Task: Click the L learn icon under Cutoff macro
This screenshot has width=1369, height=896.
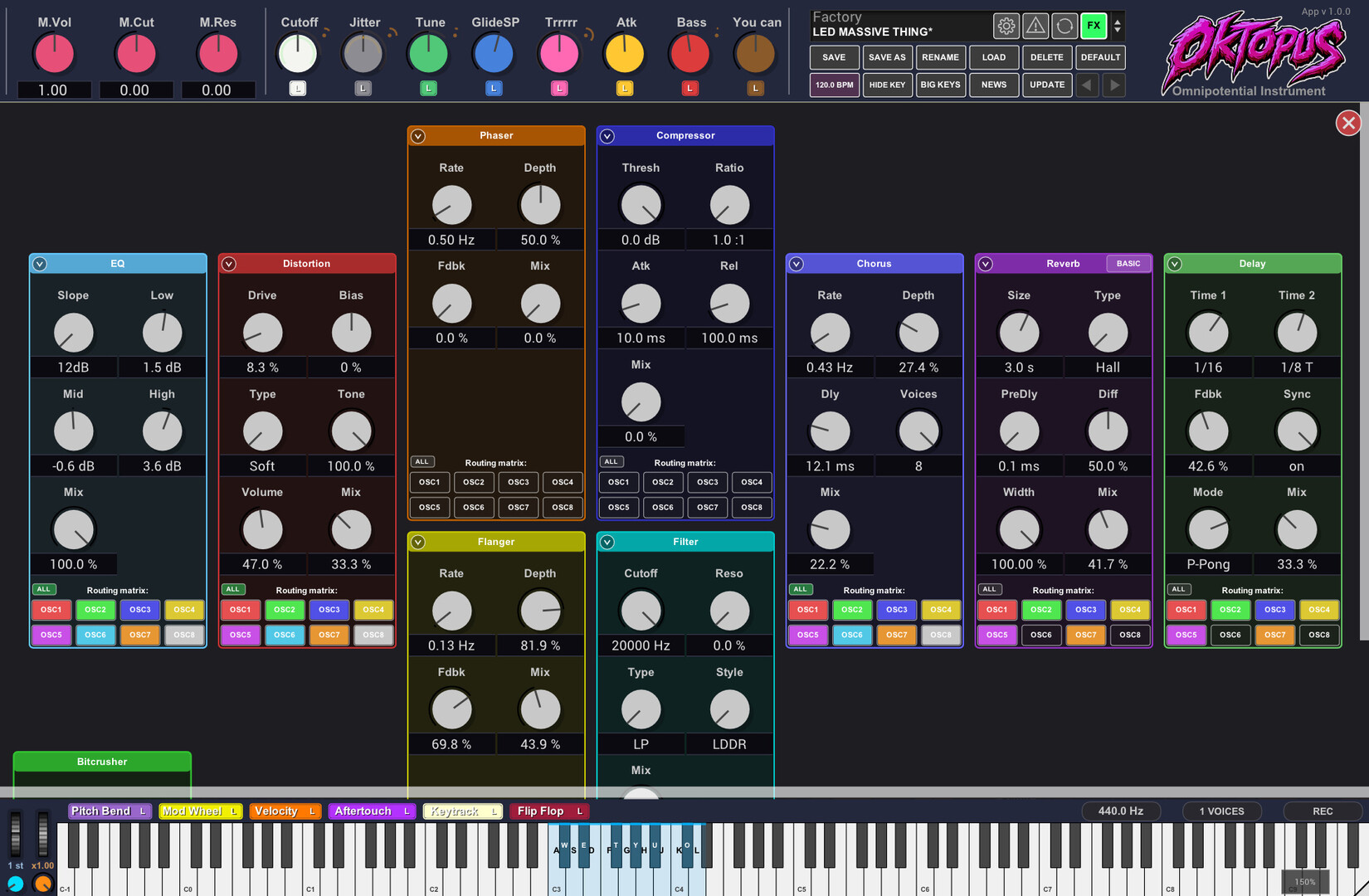Action: click(298, 88)
